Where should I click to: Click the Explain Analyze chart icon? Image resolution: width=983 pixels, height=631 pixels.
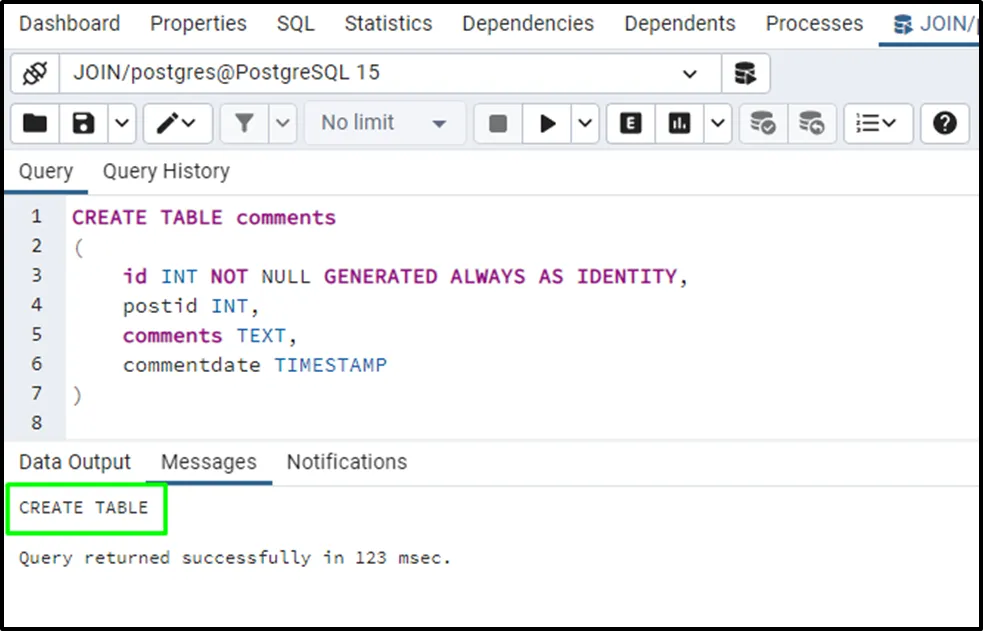[x=680, y=123]
